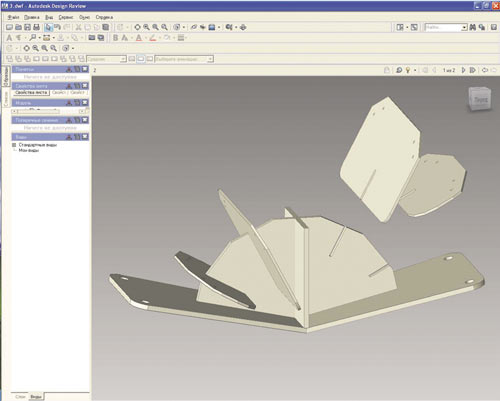Close the Поперечные сечения panel
This screenshot has height=401, width=500.
[x=85, y=120]
